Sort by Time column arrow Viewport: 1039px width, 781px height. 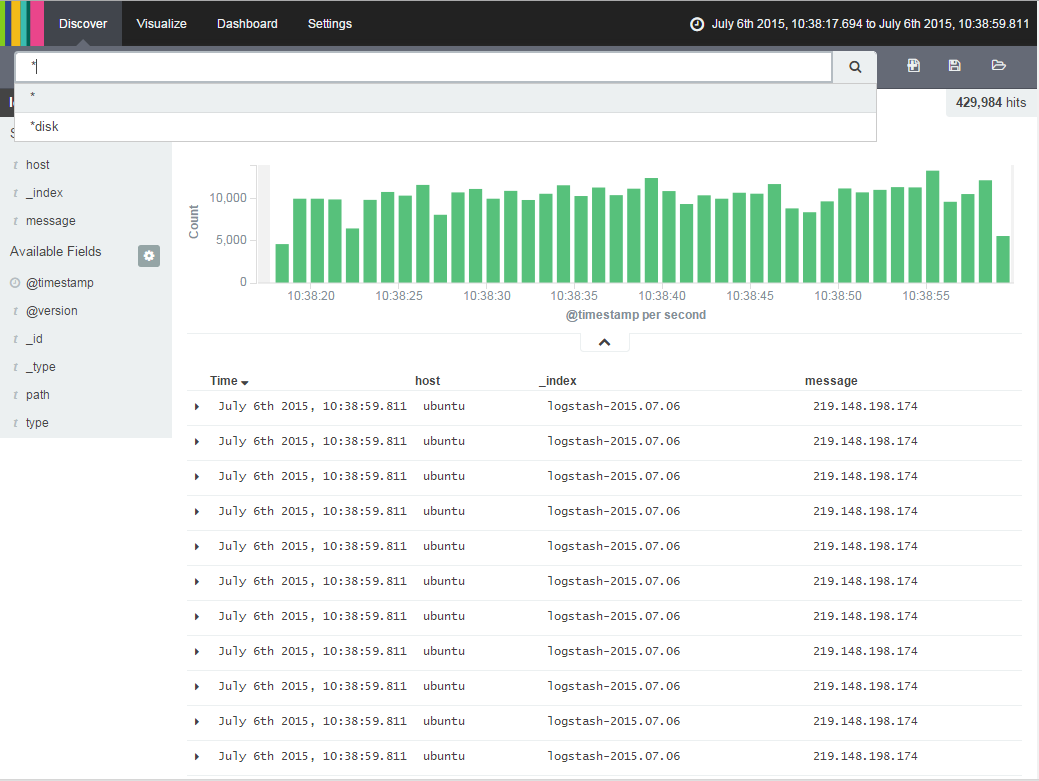tap(245, 383)
